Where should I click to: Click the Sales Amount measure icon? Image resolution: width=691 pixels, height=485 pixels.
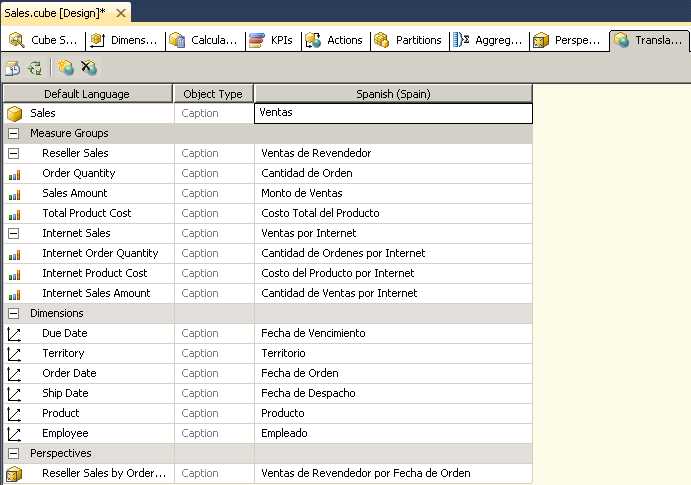point(15,195)
